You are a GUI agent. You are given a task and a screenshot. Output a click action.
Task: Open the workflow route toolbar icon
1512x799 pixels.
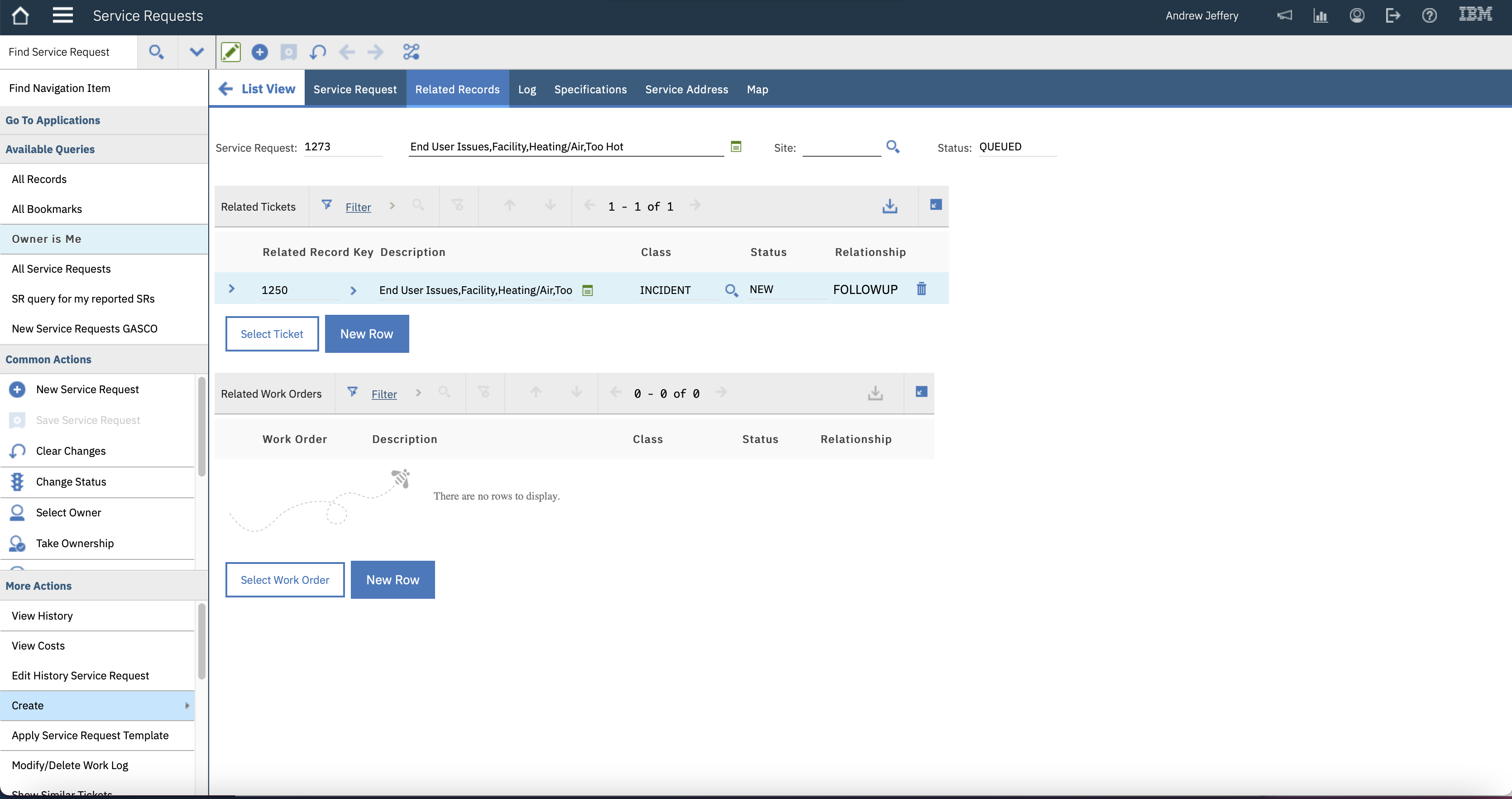[411, 52]
